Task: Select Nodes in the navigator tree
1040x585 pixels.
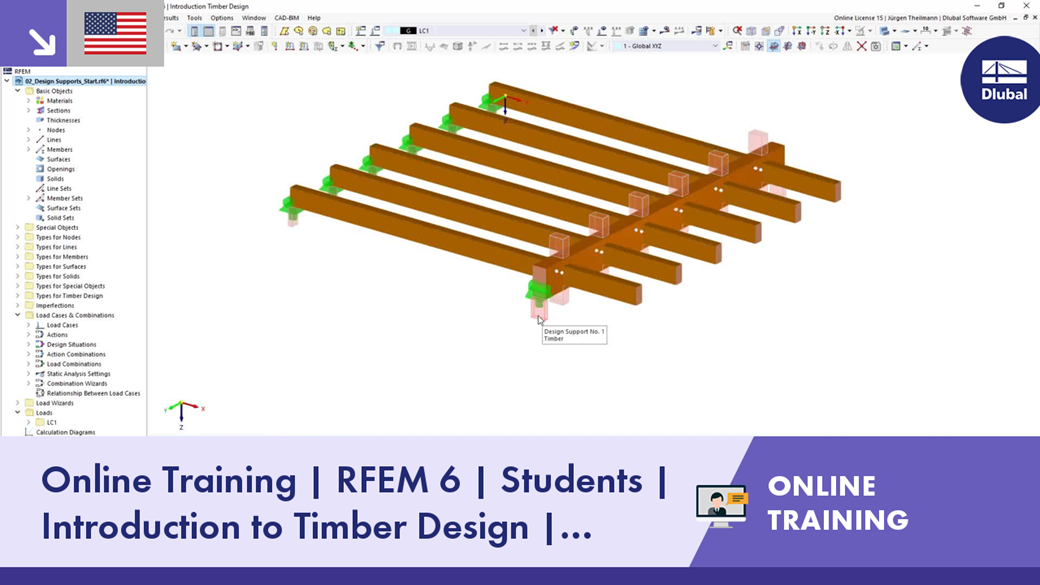Action: (56, 130)
